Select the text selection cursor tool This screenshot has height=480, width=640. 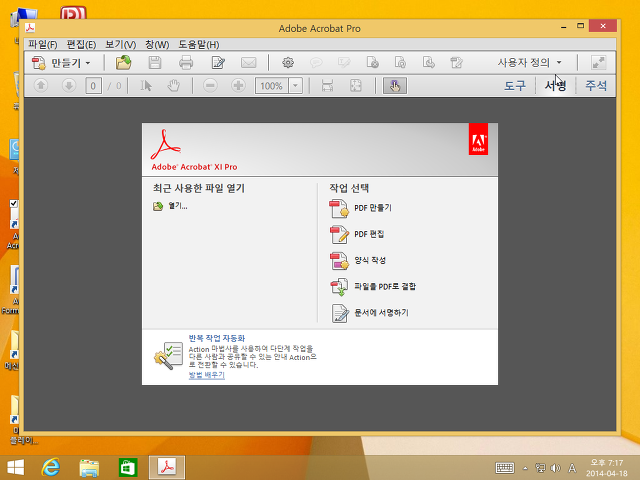pyautogui.click(x=146, y=86)
